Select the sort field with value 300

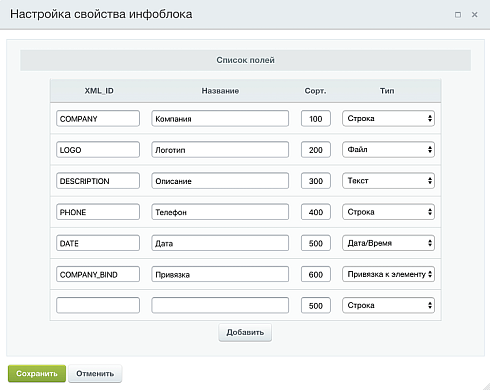[316, 181]
